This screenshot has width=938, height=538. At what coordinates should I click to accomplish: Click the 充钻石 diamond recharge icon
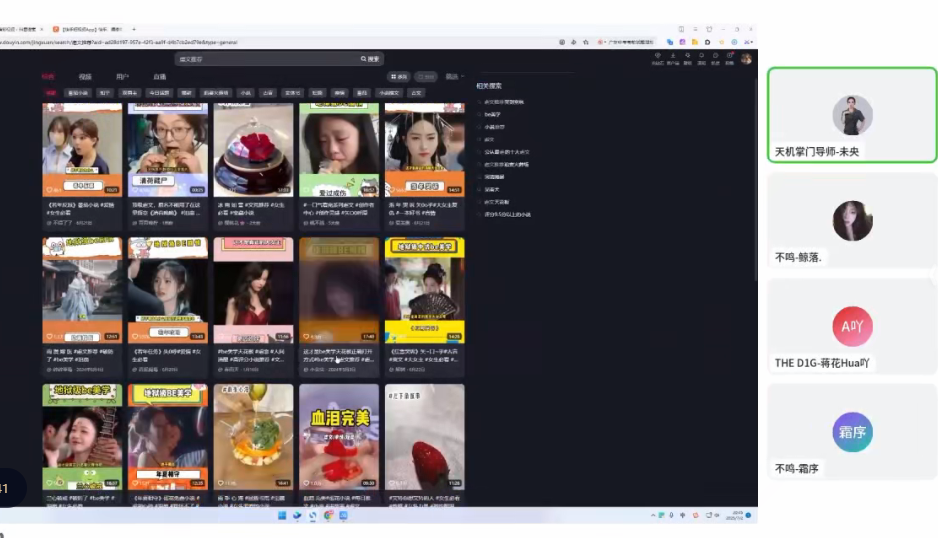pyautogui.click(x=658, y=58)
